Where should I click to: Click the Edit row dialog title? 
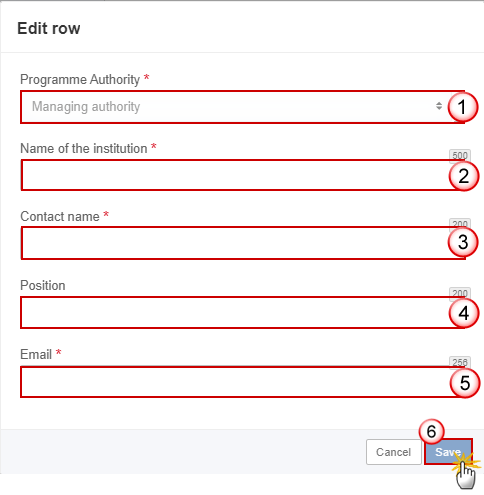coord(49,28)
